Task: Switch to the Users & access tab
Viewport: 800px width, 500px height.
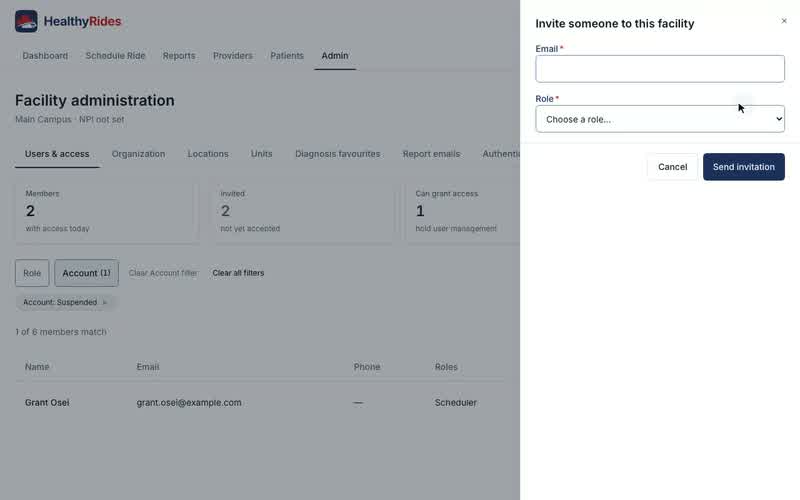Action: point(57,154)
